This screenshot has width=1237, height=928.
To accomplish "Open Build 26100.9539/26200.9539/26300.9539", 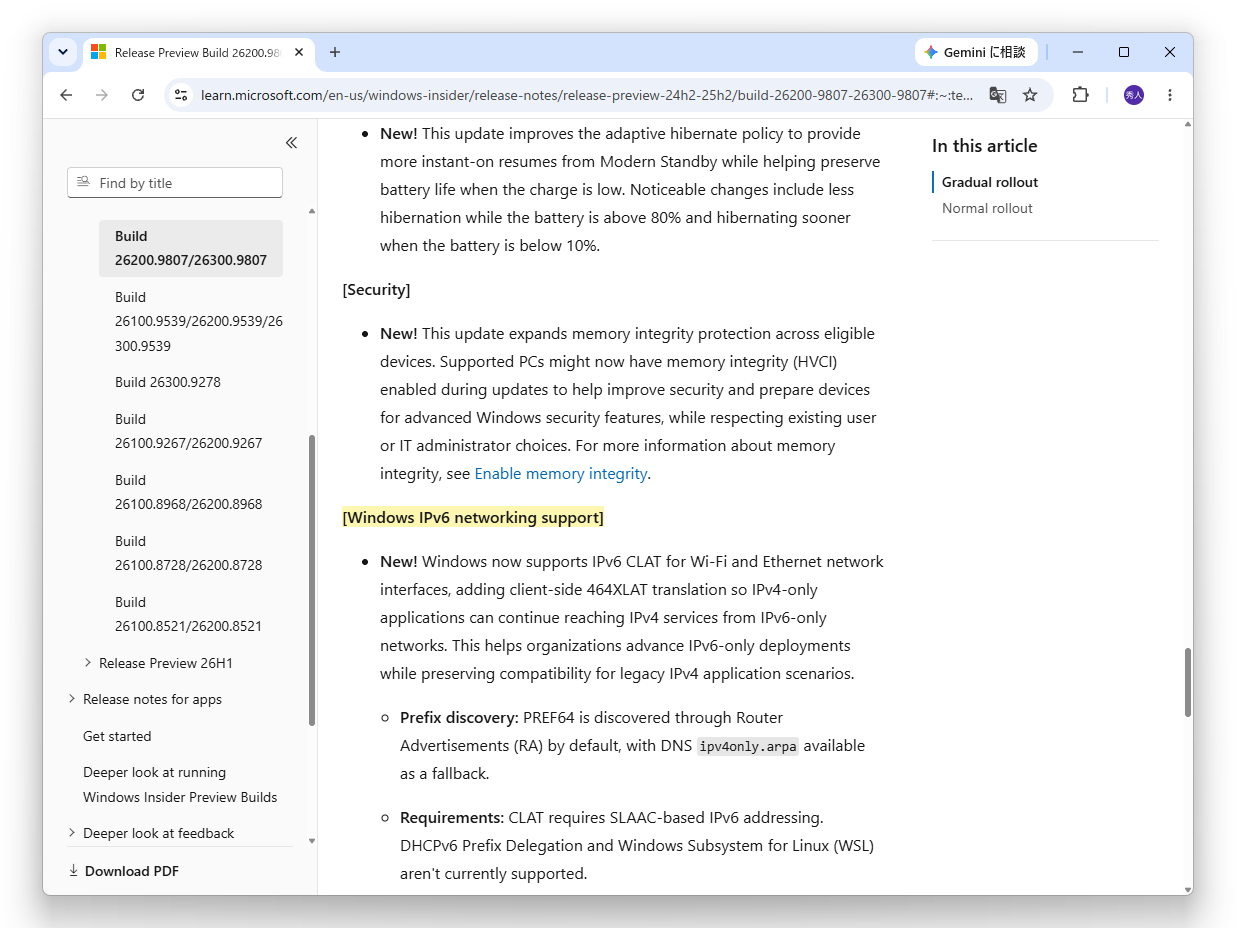I will tap(198, 322).
